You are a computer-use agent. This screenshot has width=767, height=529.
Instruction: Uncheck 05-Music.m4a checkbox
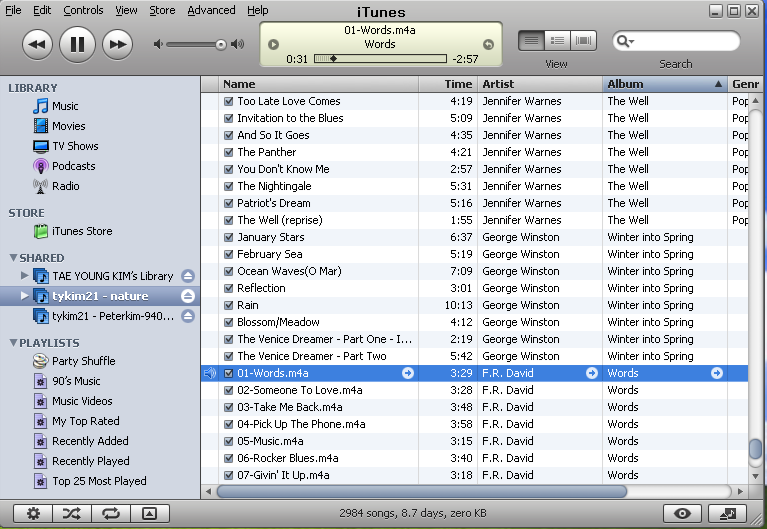228,441
